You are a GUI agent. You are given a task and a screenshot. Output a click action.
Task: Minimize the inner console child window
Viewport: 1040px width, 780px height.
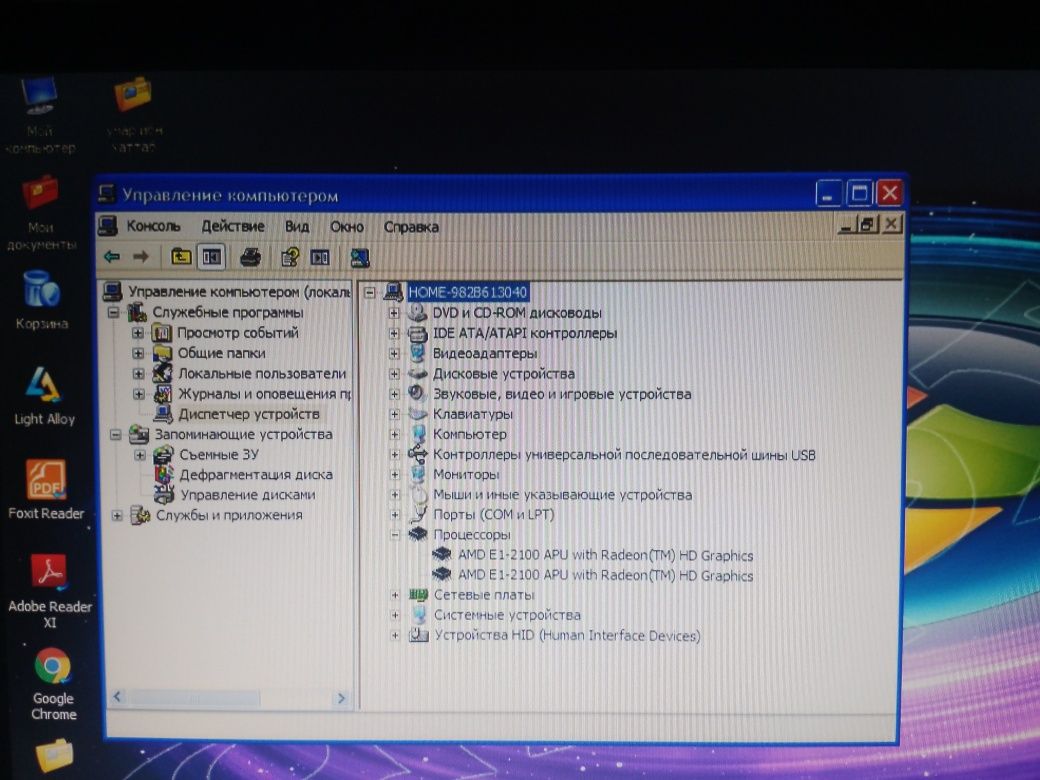coord(847,225)
